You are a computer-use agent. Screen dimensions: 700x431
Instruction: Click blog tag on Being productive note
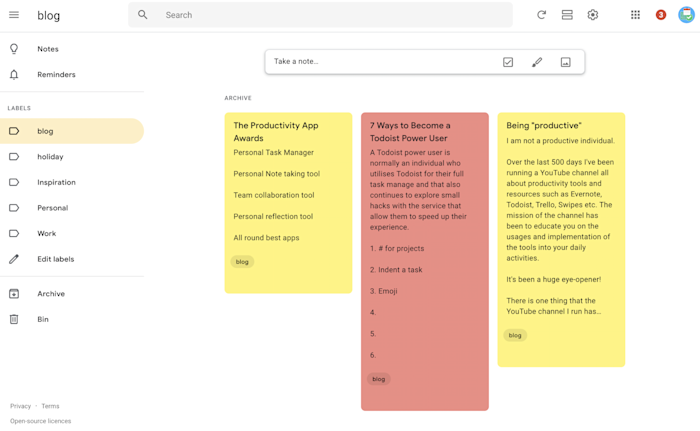pyautogui.click(x=515, y=335)
